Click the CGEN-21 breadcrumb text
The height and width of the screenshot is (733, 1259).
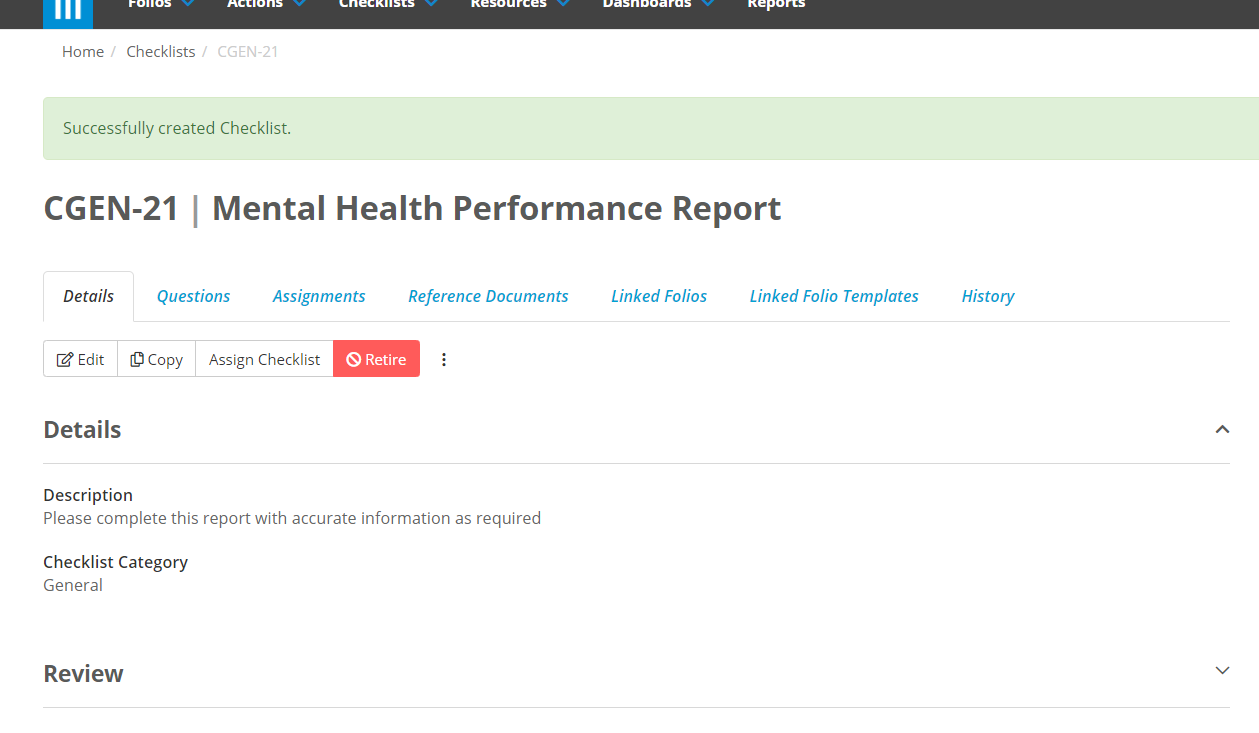[x=248, y=51]
